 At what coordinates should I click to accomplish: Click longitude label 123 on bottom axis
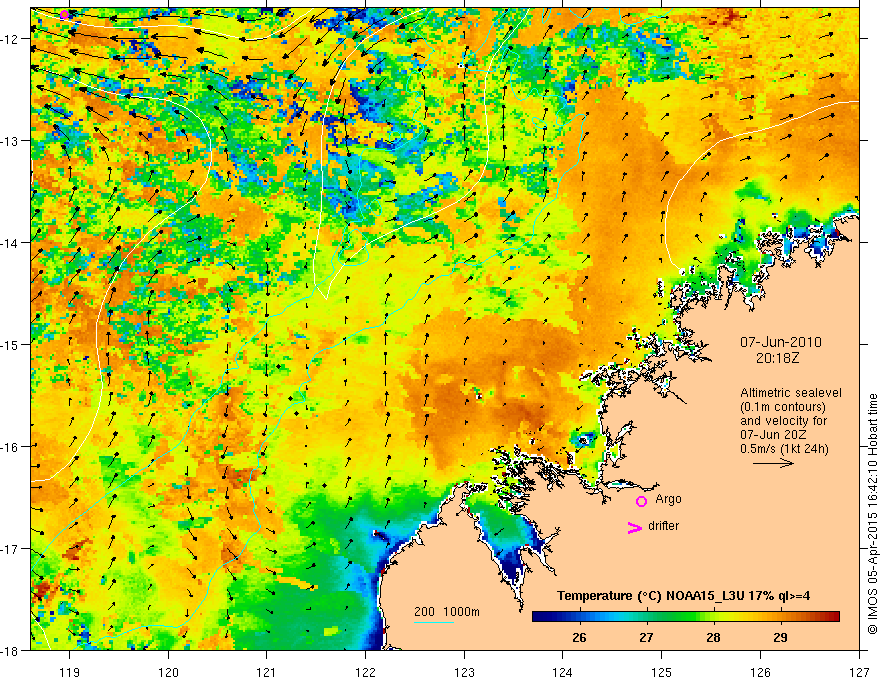[464, 672]
